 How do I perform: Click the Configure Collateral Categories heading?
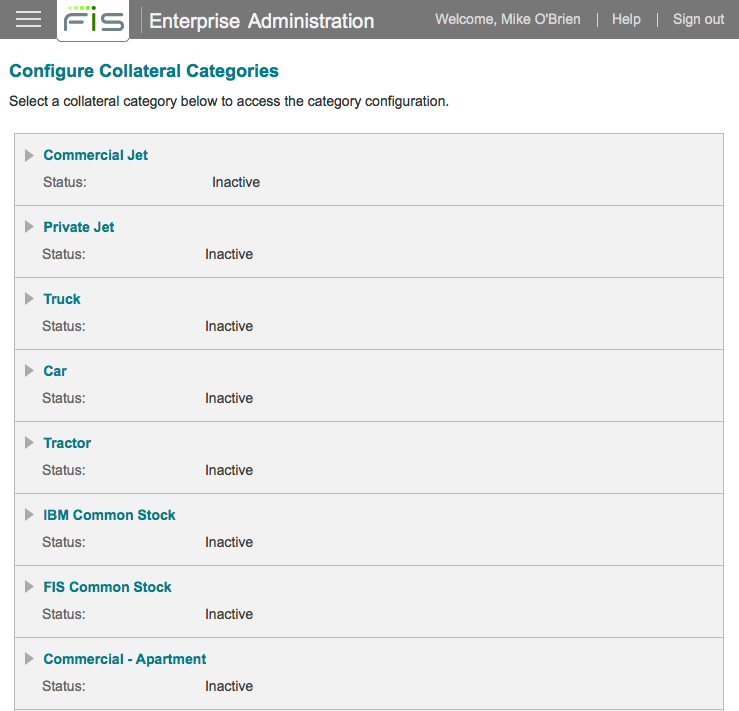(144, 71)
